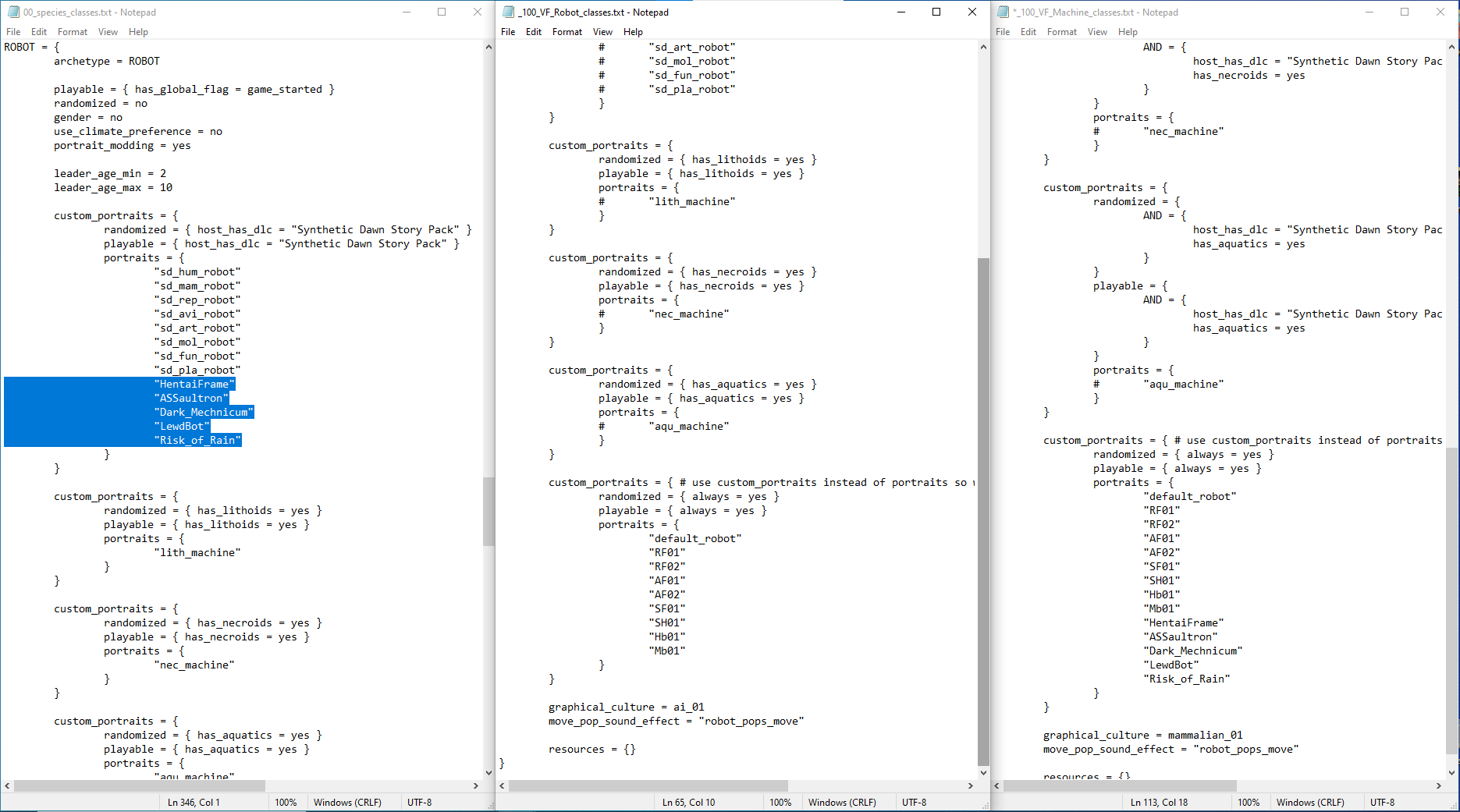Open File menu in _100_VF_Machine_classes window
The height and width of the screenshot is (812, 1460).
tap(1003, 32)
